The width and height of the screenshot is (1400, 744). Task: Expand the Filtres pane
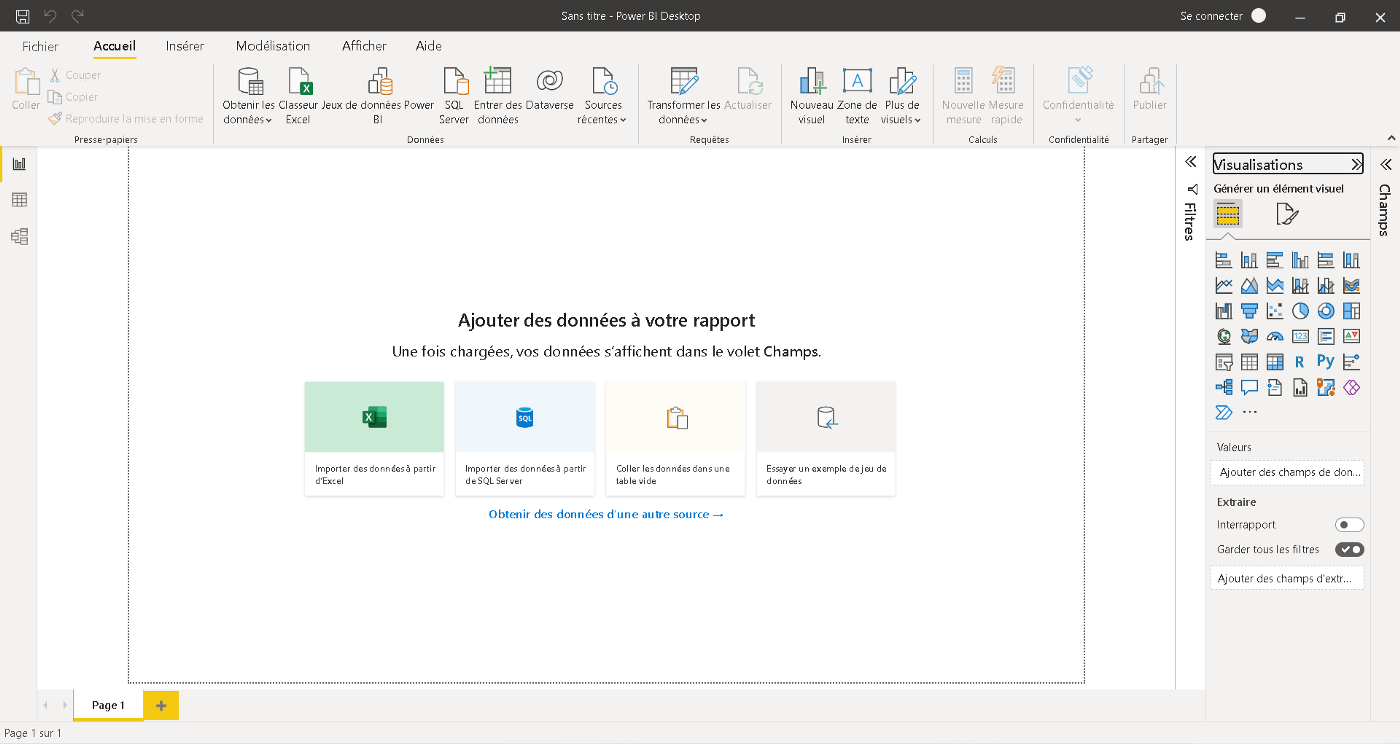[x=1190, y=162]
